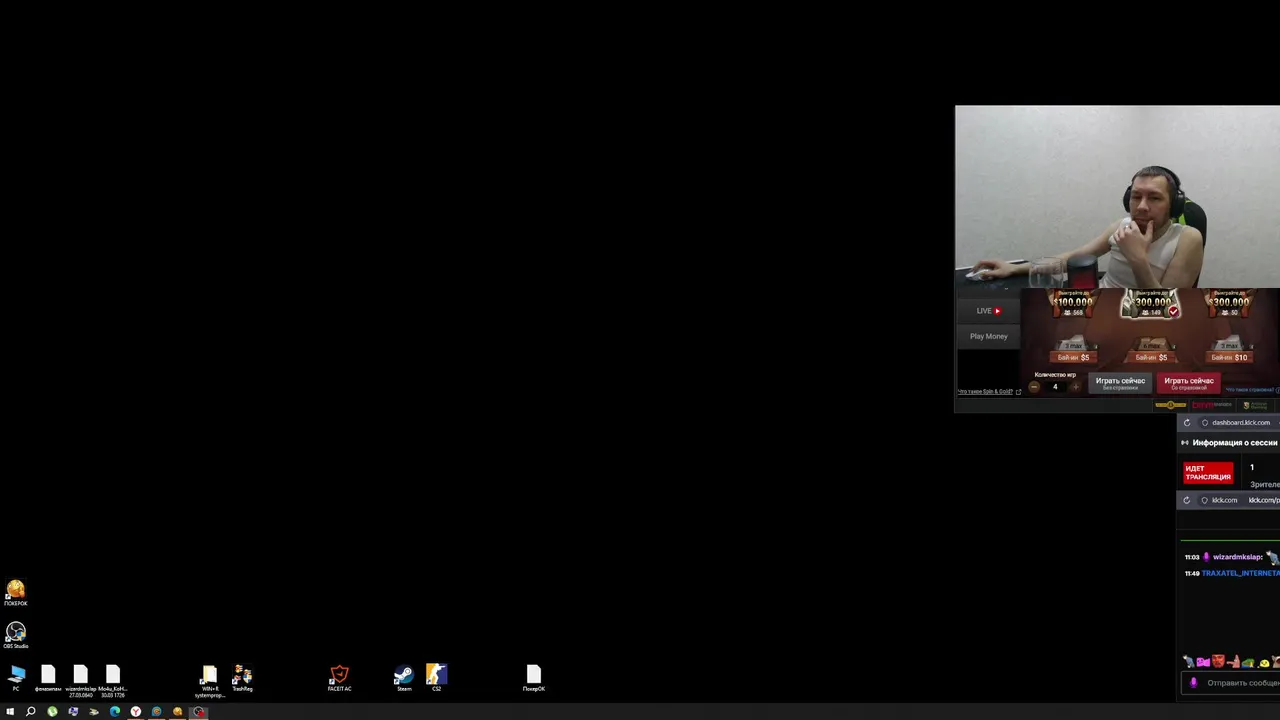1280x720 pixels.
Task: Click the webcam video preview
Action: 1117,197
